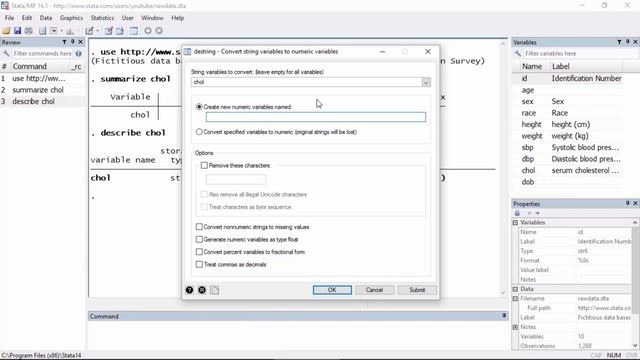The height and width of the screenshot is (360, 640).
Task: Pin the Properties panel
Action: click(627, 203)
